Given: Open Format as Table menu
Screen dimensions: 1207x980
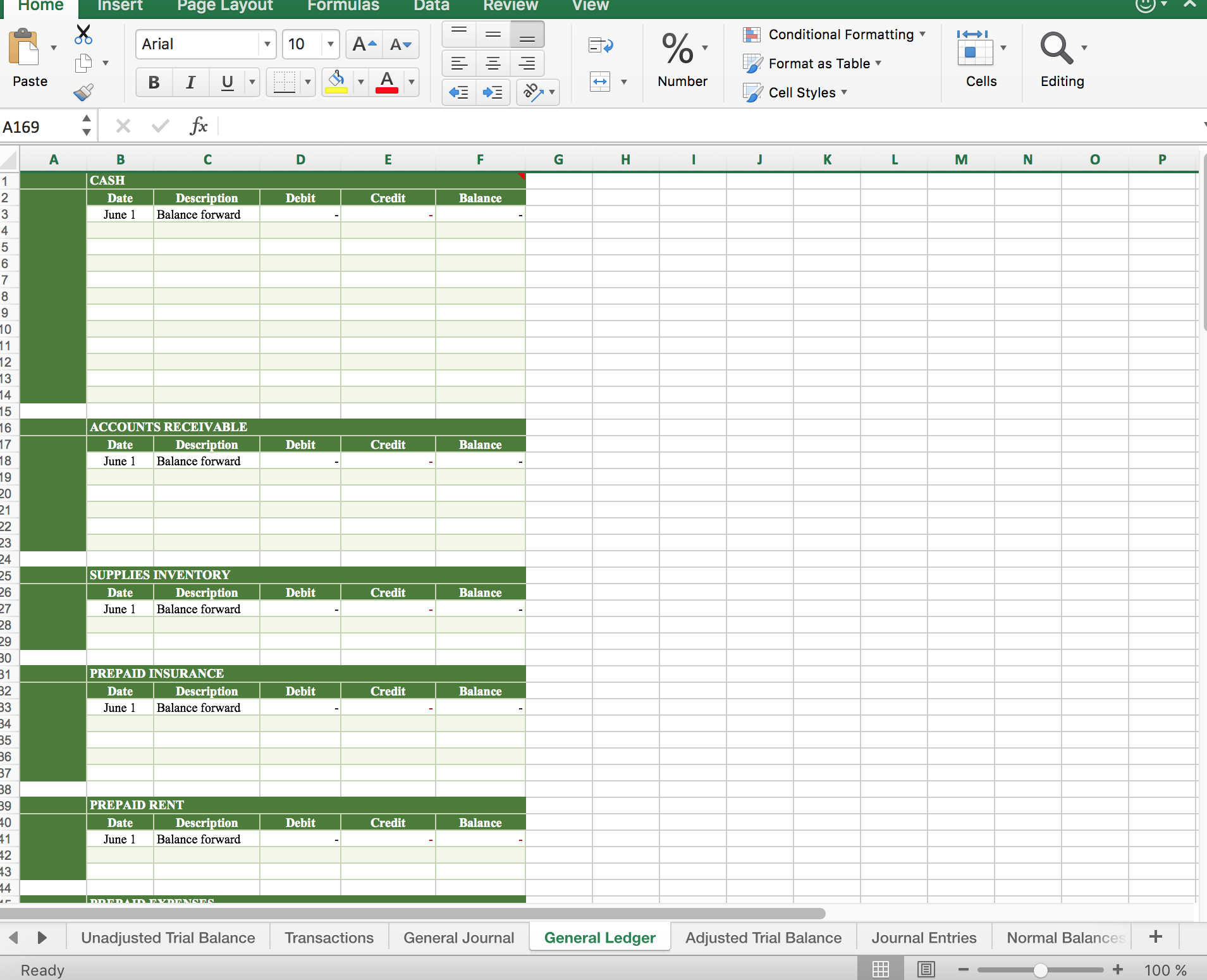Looking at the screenshot, I should (x=812, y=63).
